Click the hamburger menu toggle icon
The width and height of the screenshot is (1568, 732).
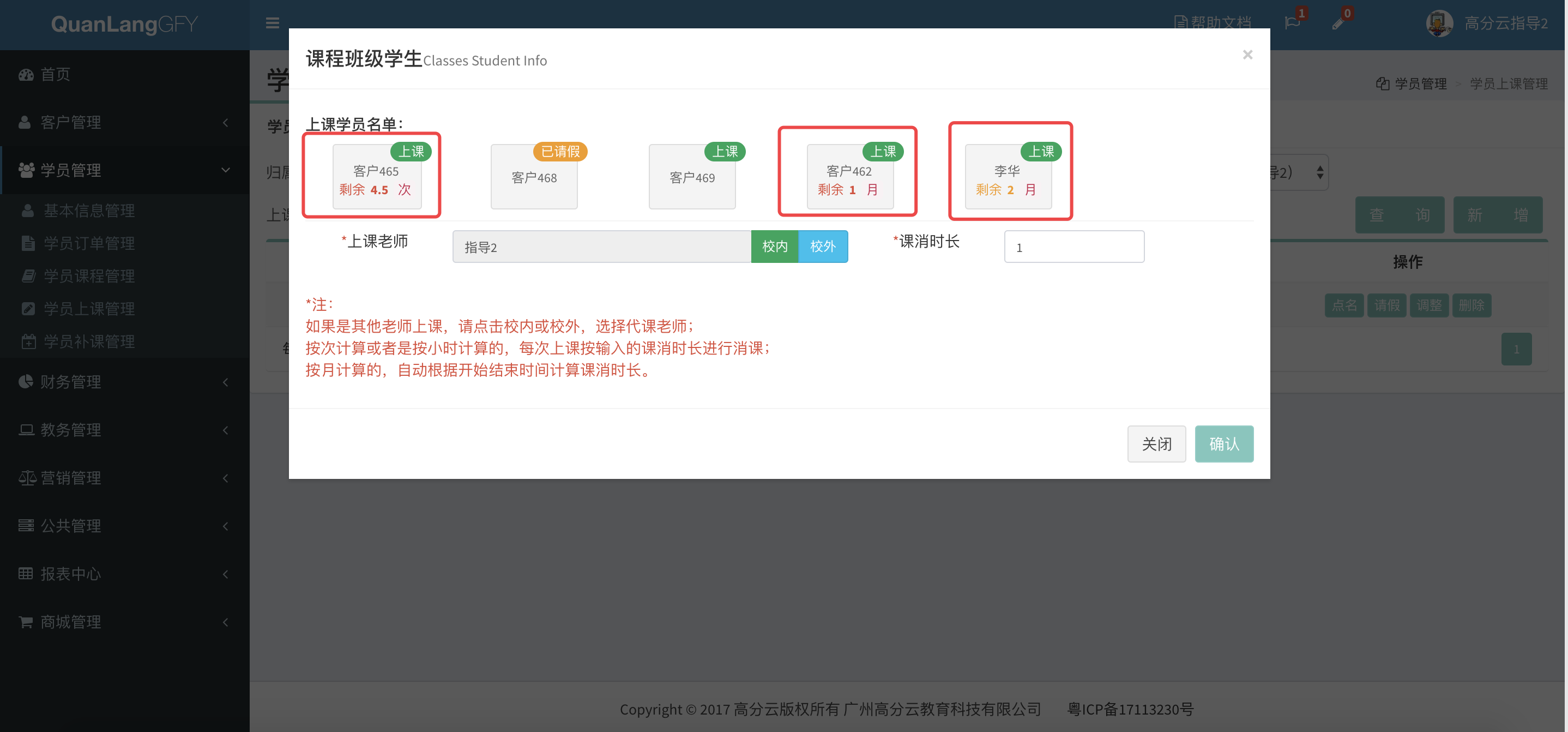click(x=272, y=23)
